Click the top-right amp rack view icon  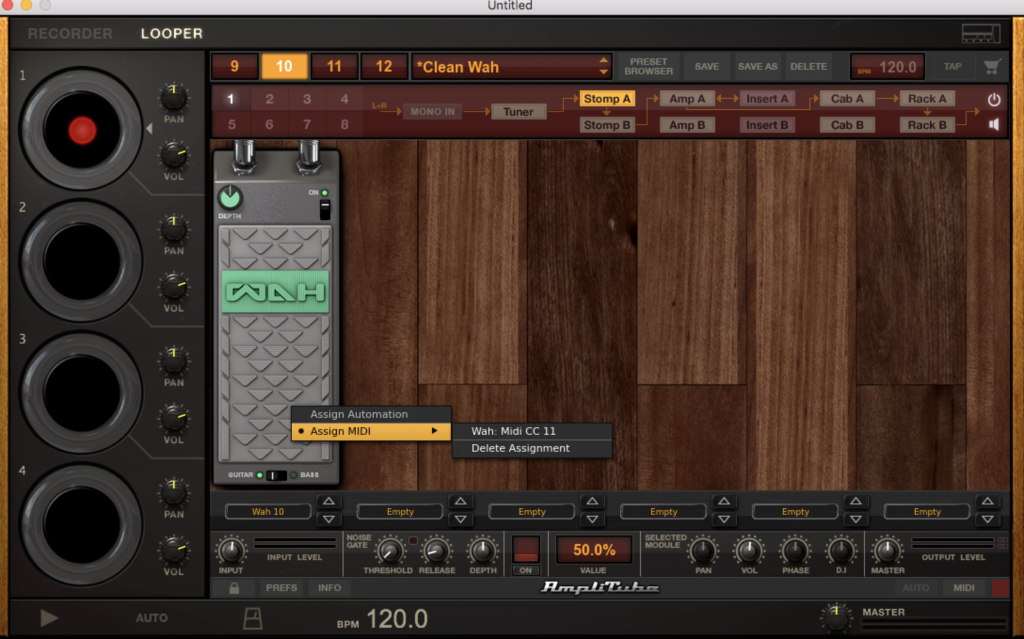(x=980, y=34)
